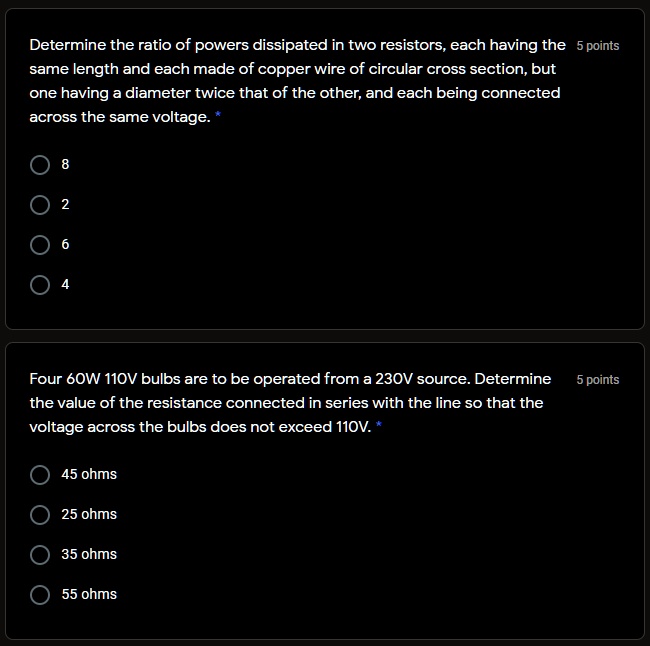The height and width of the screenshot is (646, 650).
Task: Pick the radio button for answer 6
Action: [40, 244]
